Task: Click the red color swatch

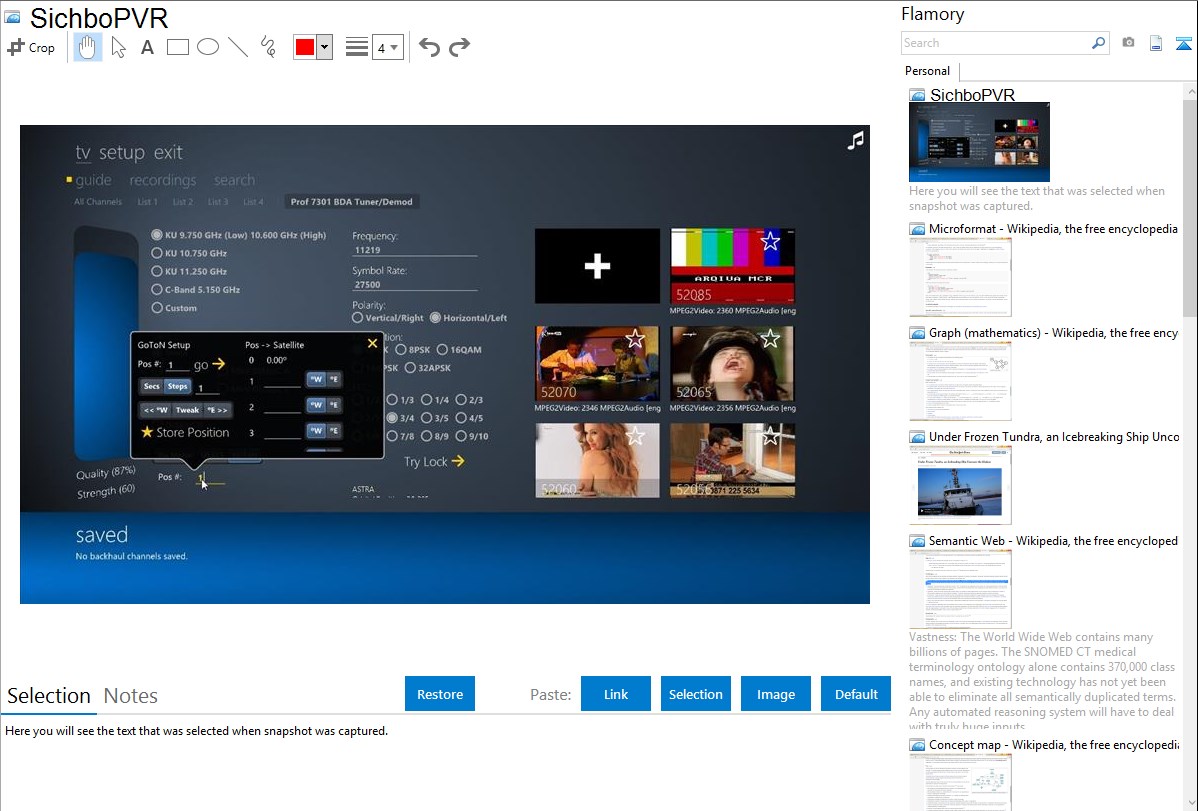Action: coord(305,47)
